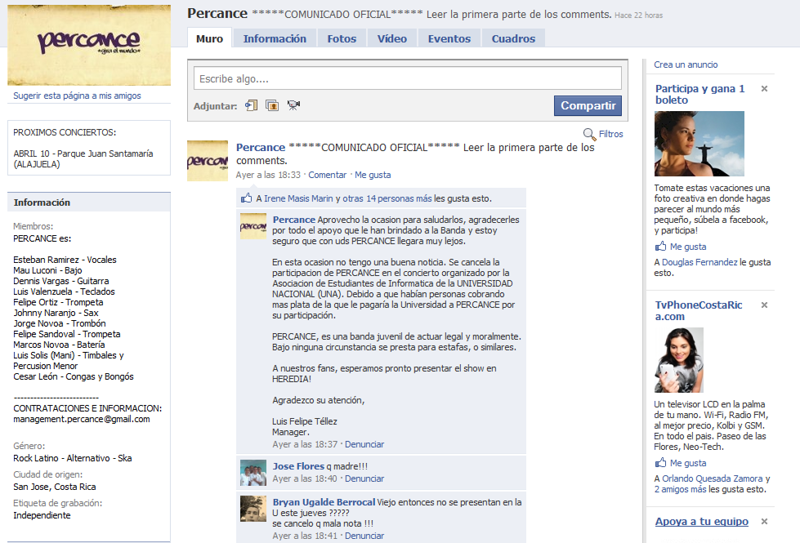
Task: Open the Fotos tab
Action: (341, 39)
